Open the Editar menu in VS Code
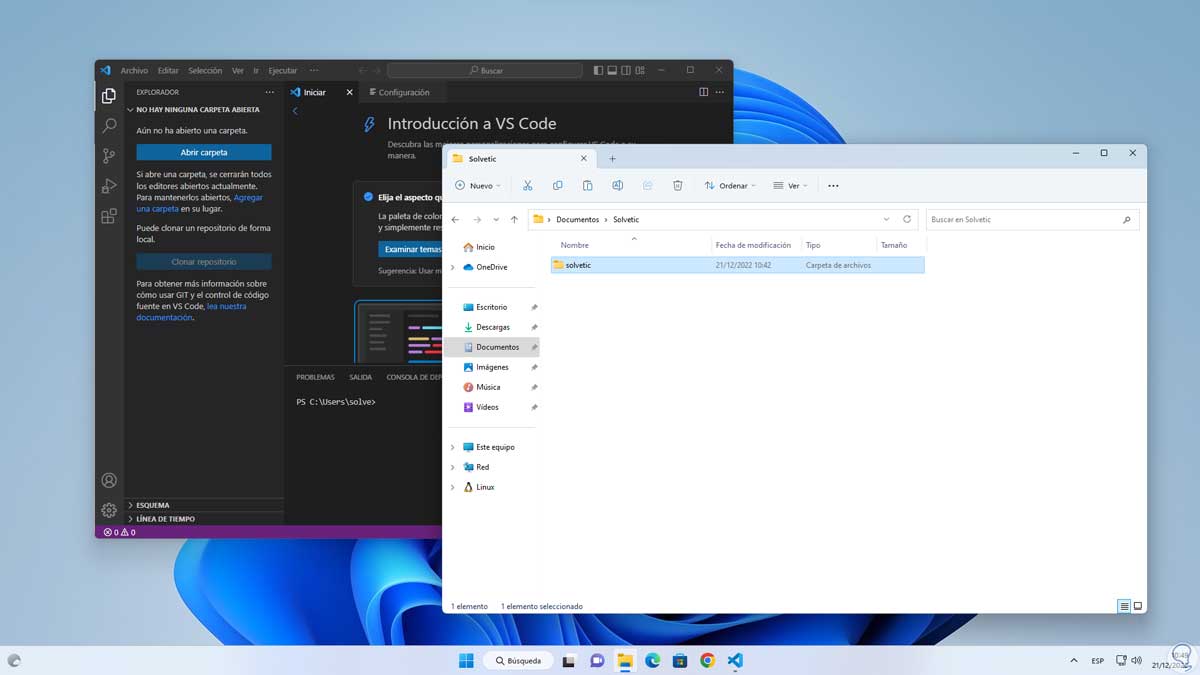The width and height of the screenshot is (1200, 675). (168, 71)
